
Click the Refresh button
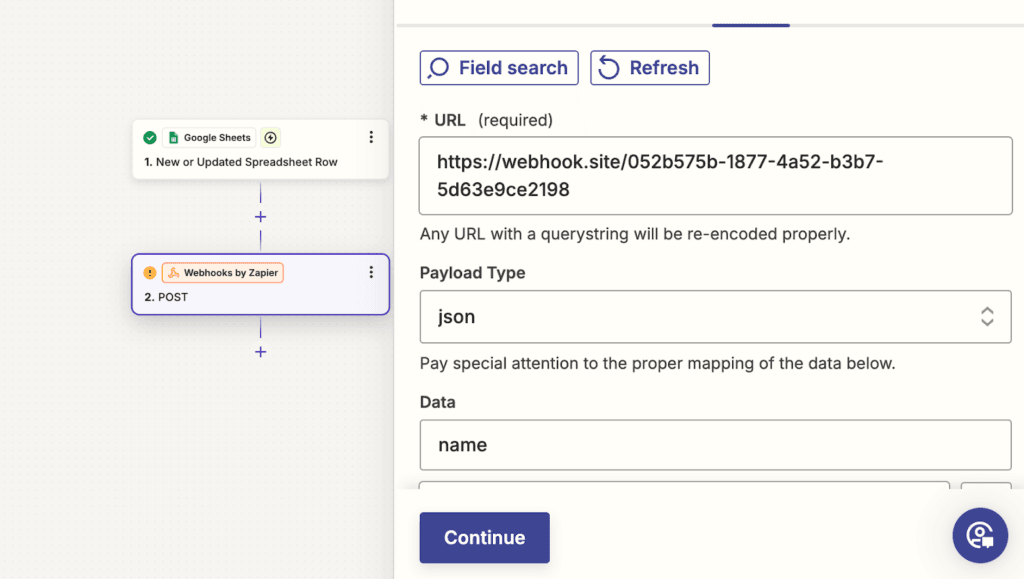pyautogui.click(x=650, y=68)
